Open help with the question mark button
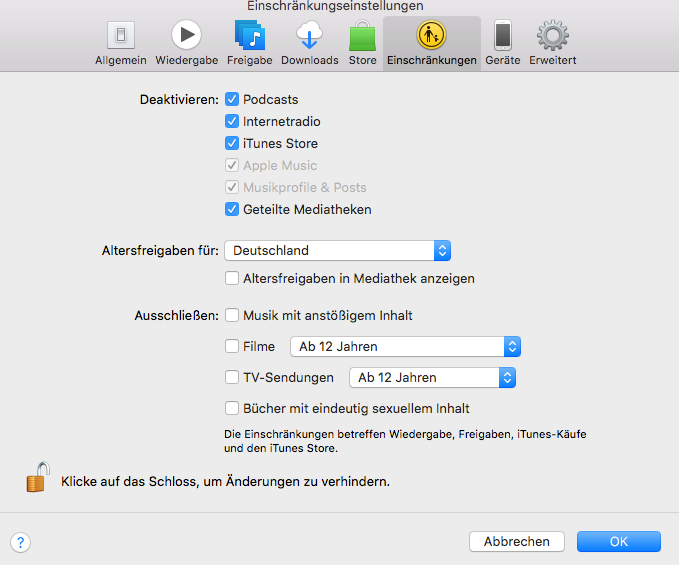The height and width of the screenshot is (565, 679). 20,542
